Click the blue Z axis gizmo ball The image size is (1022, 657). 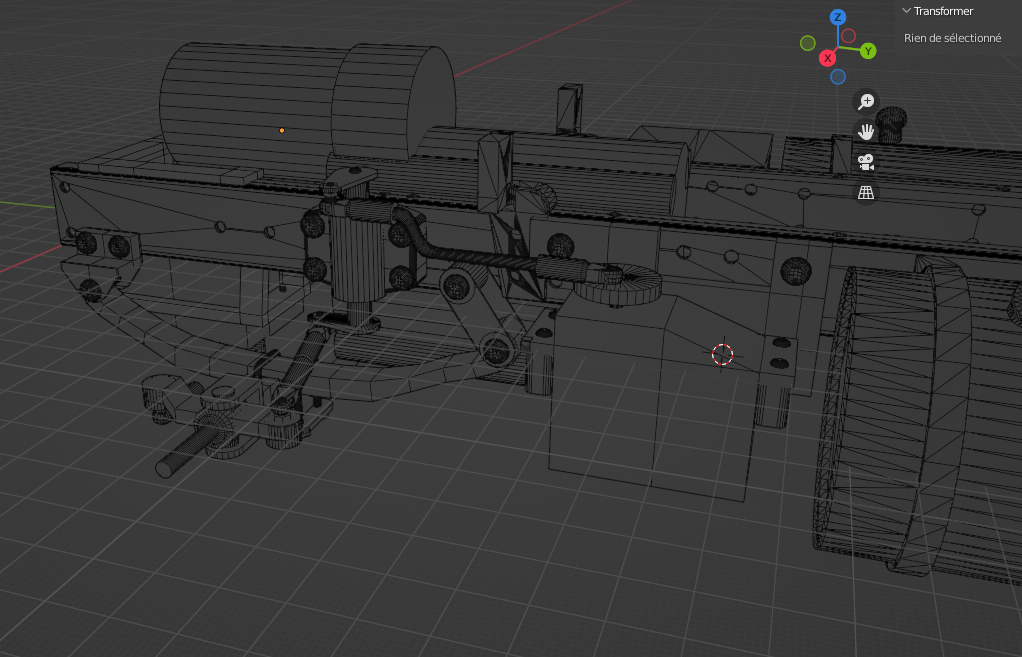click(838, 18)
